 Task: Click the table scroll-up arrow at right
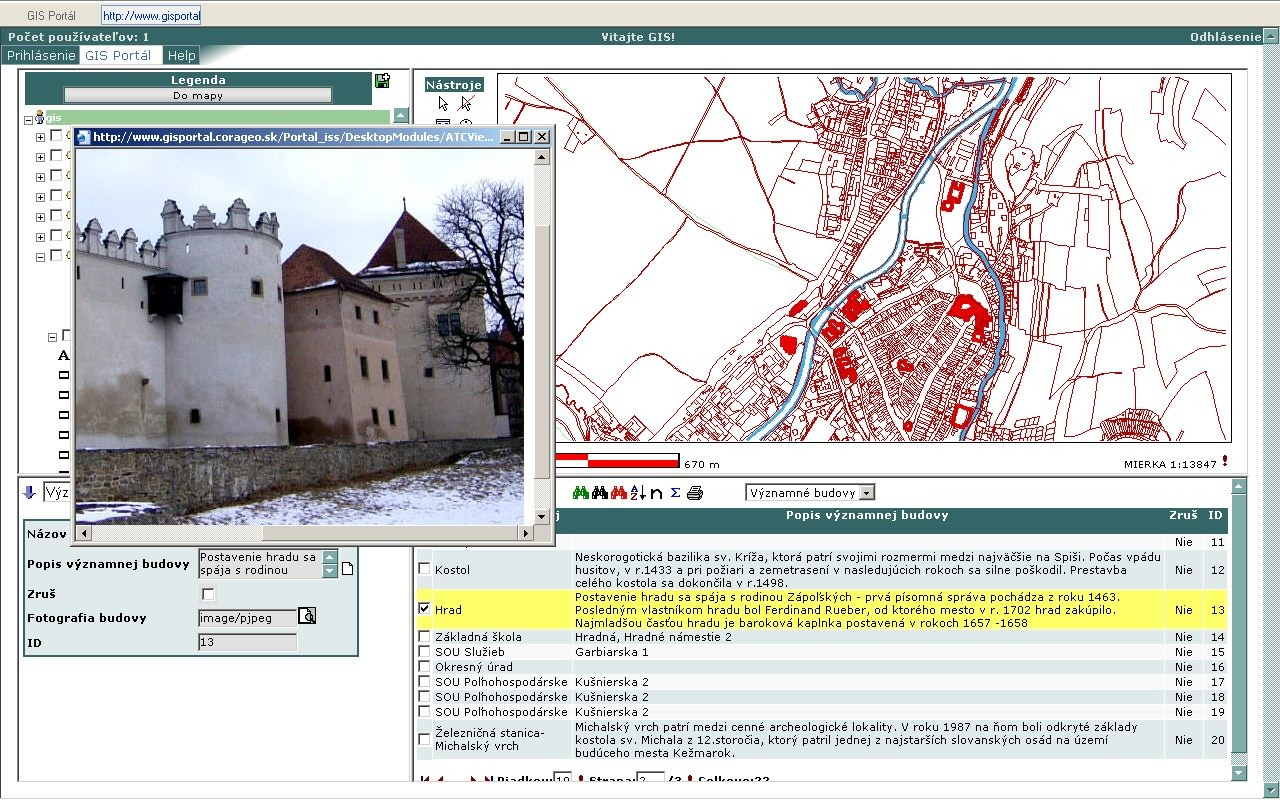click(1240, 487)
